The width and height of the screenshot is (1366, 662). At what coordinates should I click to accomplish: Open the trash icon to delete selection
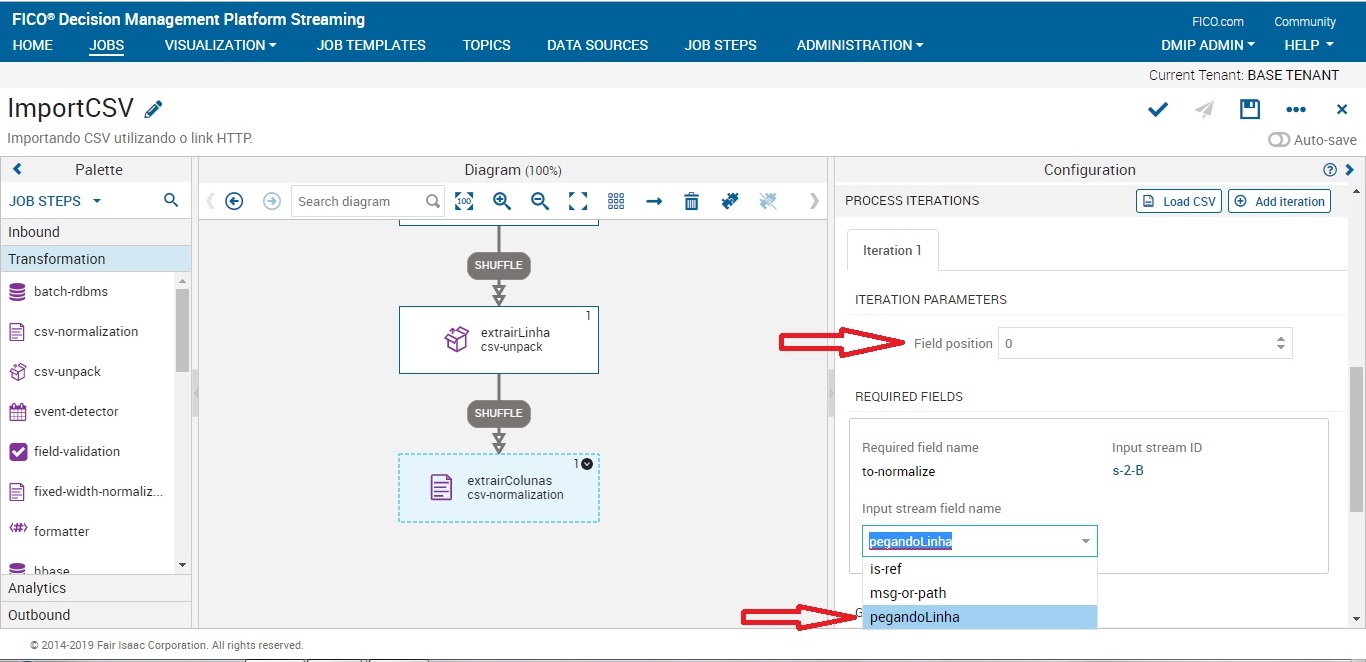[691, 201]
